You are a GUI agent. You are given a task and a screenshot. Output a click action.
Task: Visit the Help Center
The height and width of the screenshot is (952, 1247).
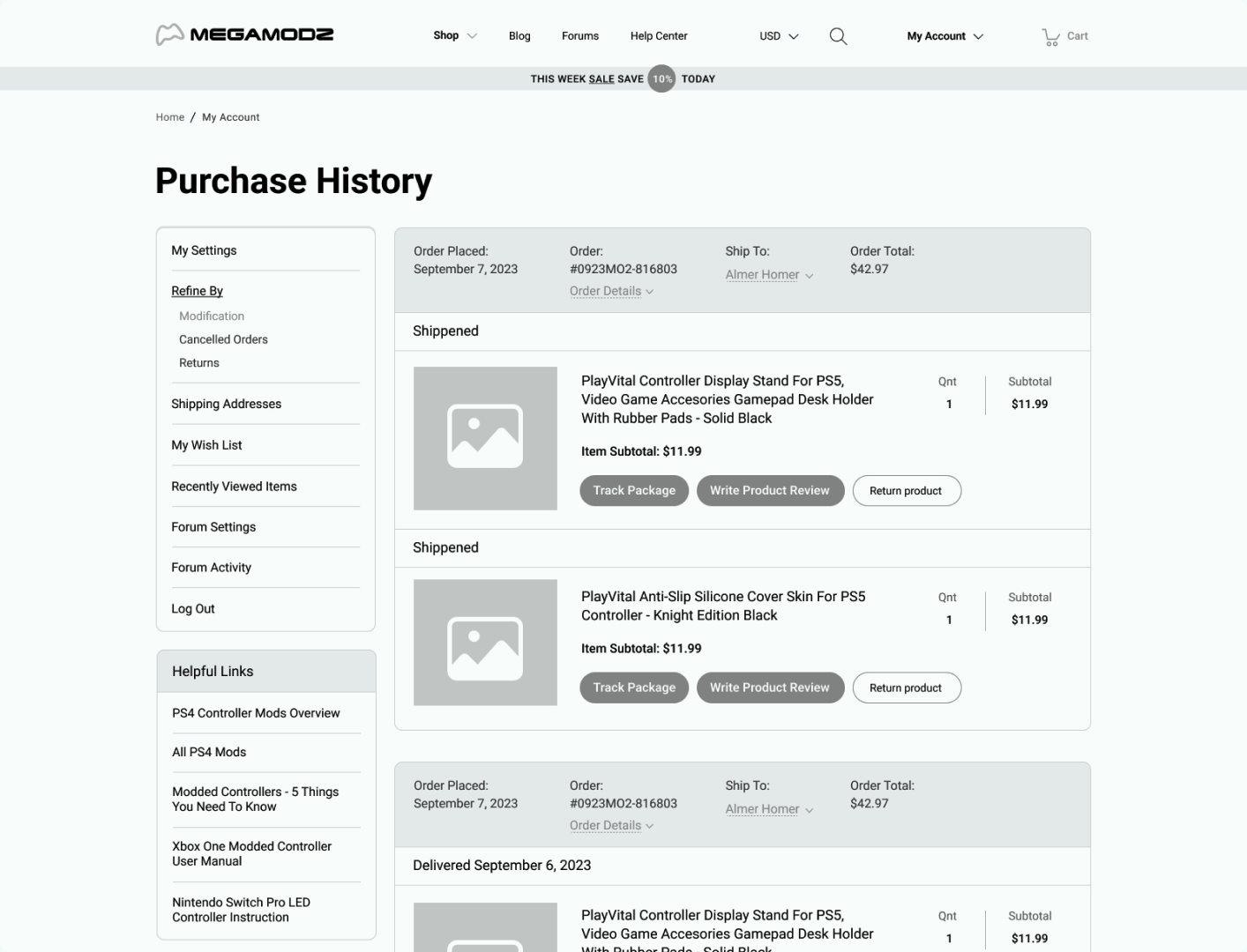click(659, 36)
